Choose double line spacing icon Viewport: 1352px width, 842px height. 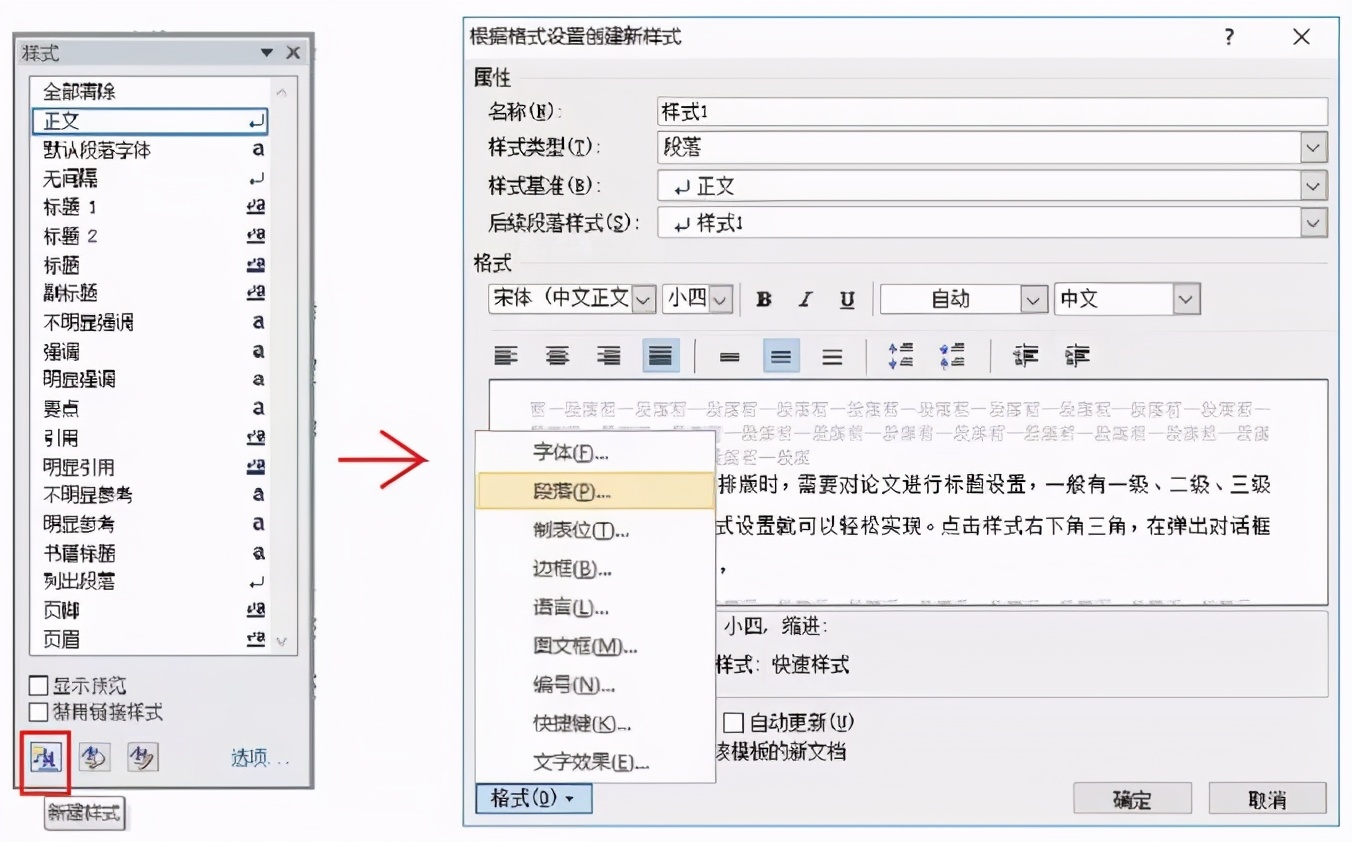click(832, 356)
